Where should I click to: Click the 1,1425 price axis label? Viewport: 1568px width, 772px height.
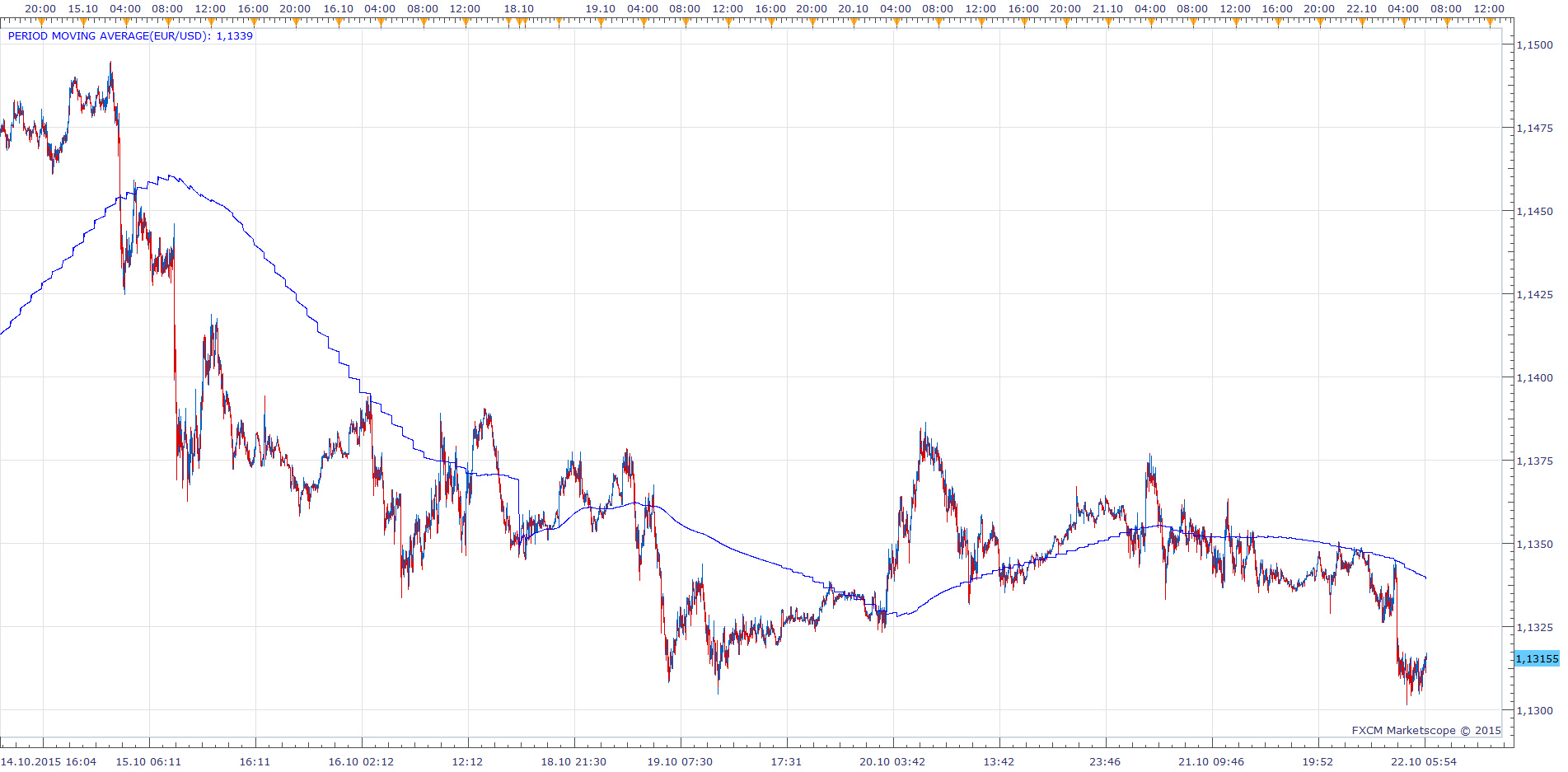pyautogui.click(x=1534, y=294)
